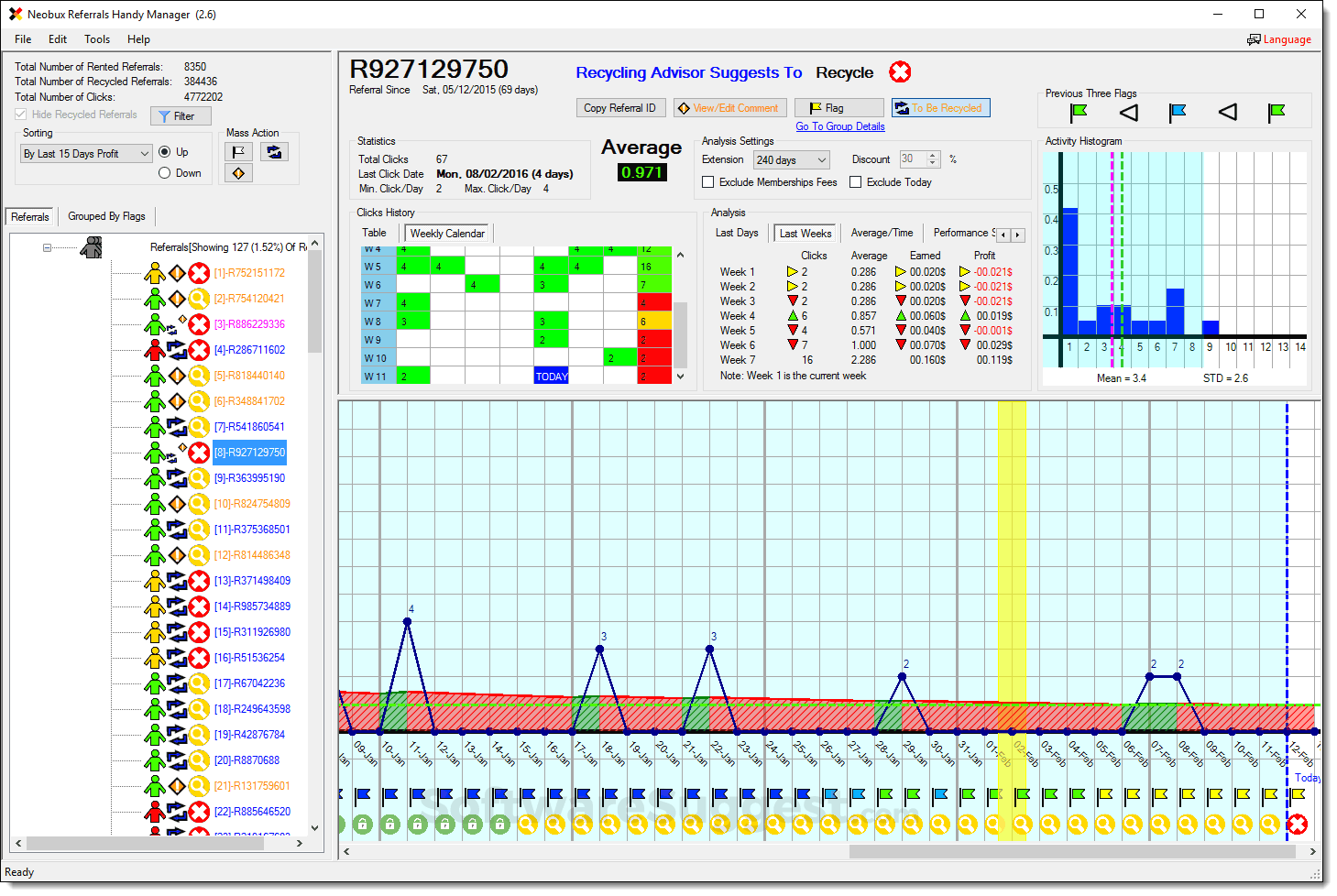Click the gray referrals group icon in tree
Image resolution: width=1337 pixels, height=896 pixels.
click(x=91, y=247)
